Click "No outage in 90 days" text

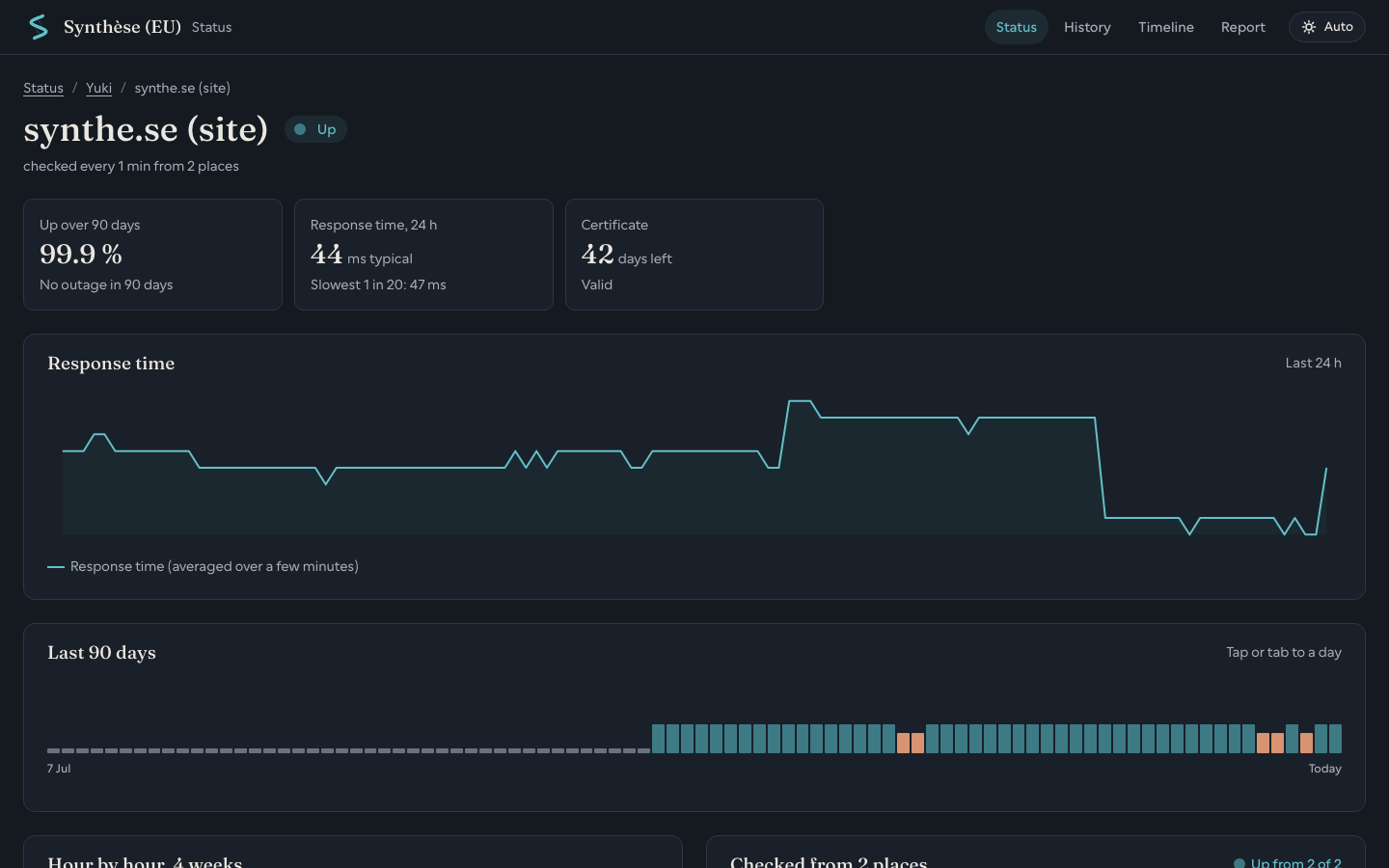(106, 285)
